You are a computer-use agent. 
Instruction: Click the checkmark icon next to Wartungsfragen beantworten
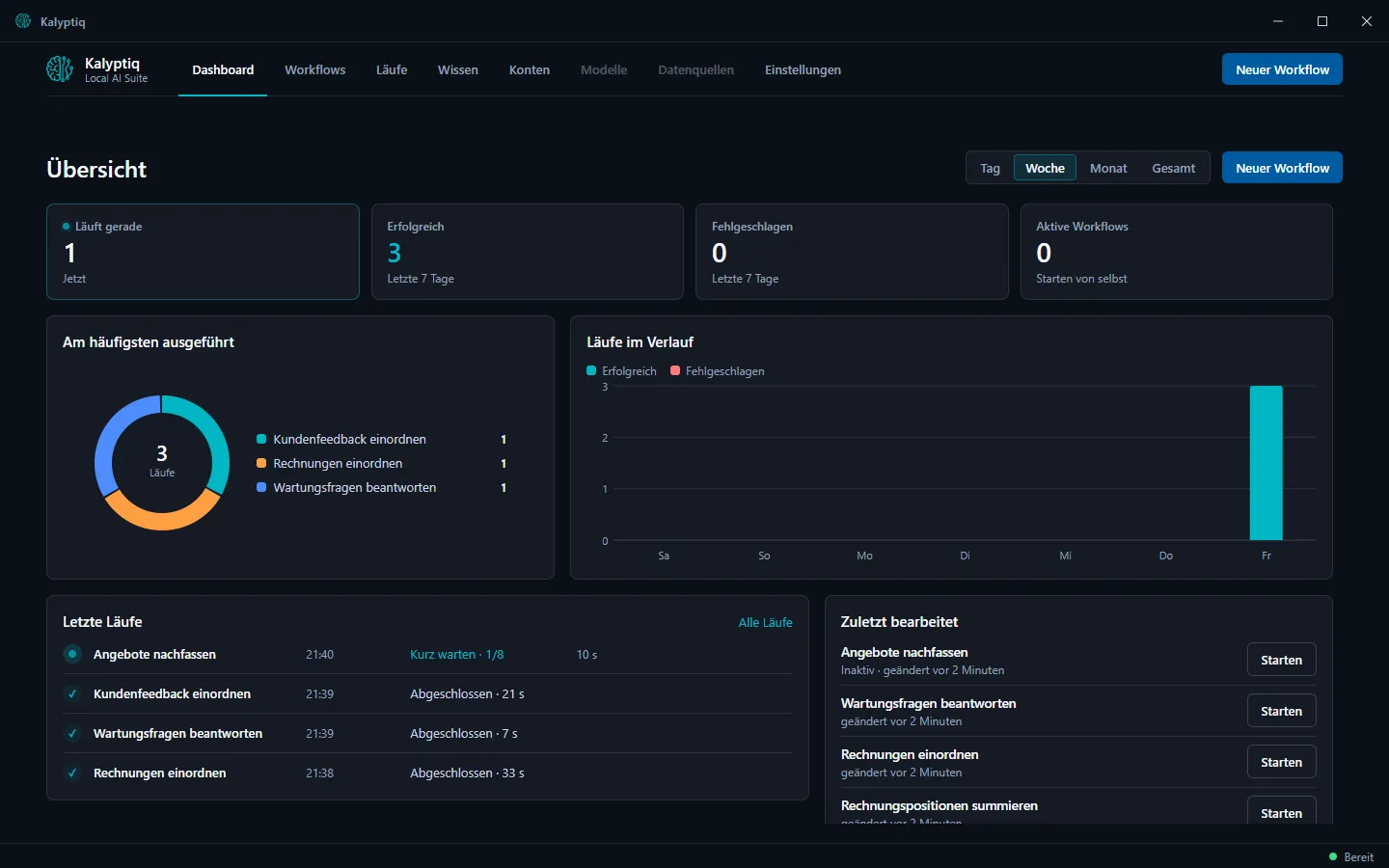click(x=72, y=734)
